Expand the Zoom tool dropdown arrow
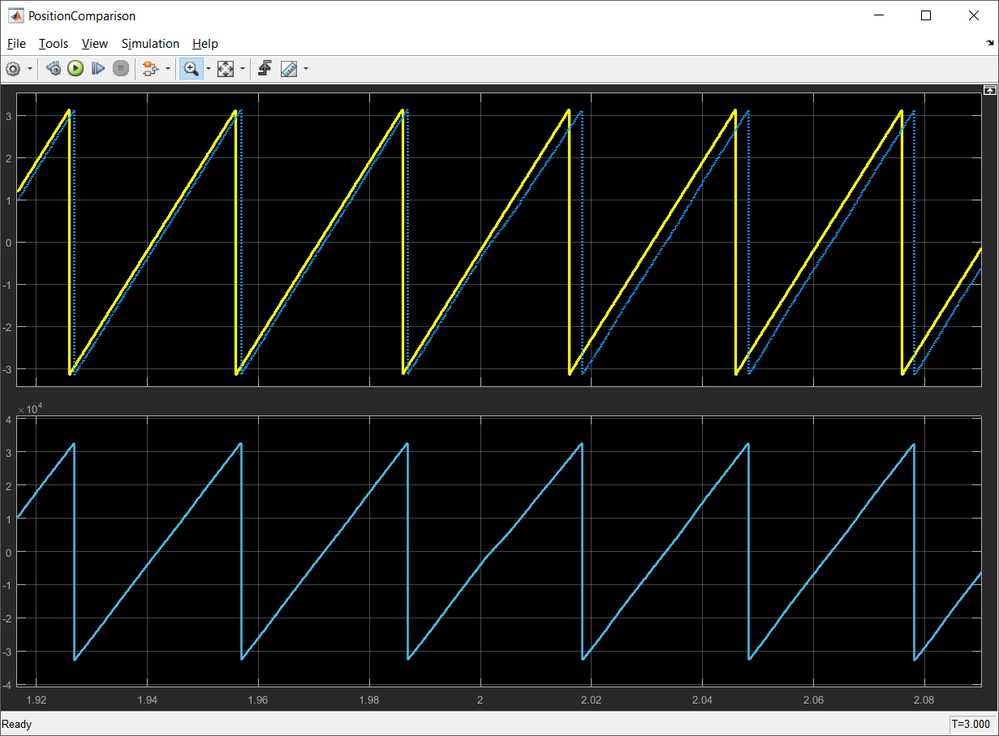 (208, 69)
